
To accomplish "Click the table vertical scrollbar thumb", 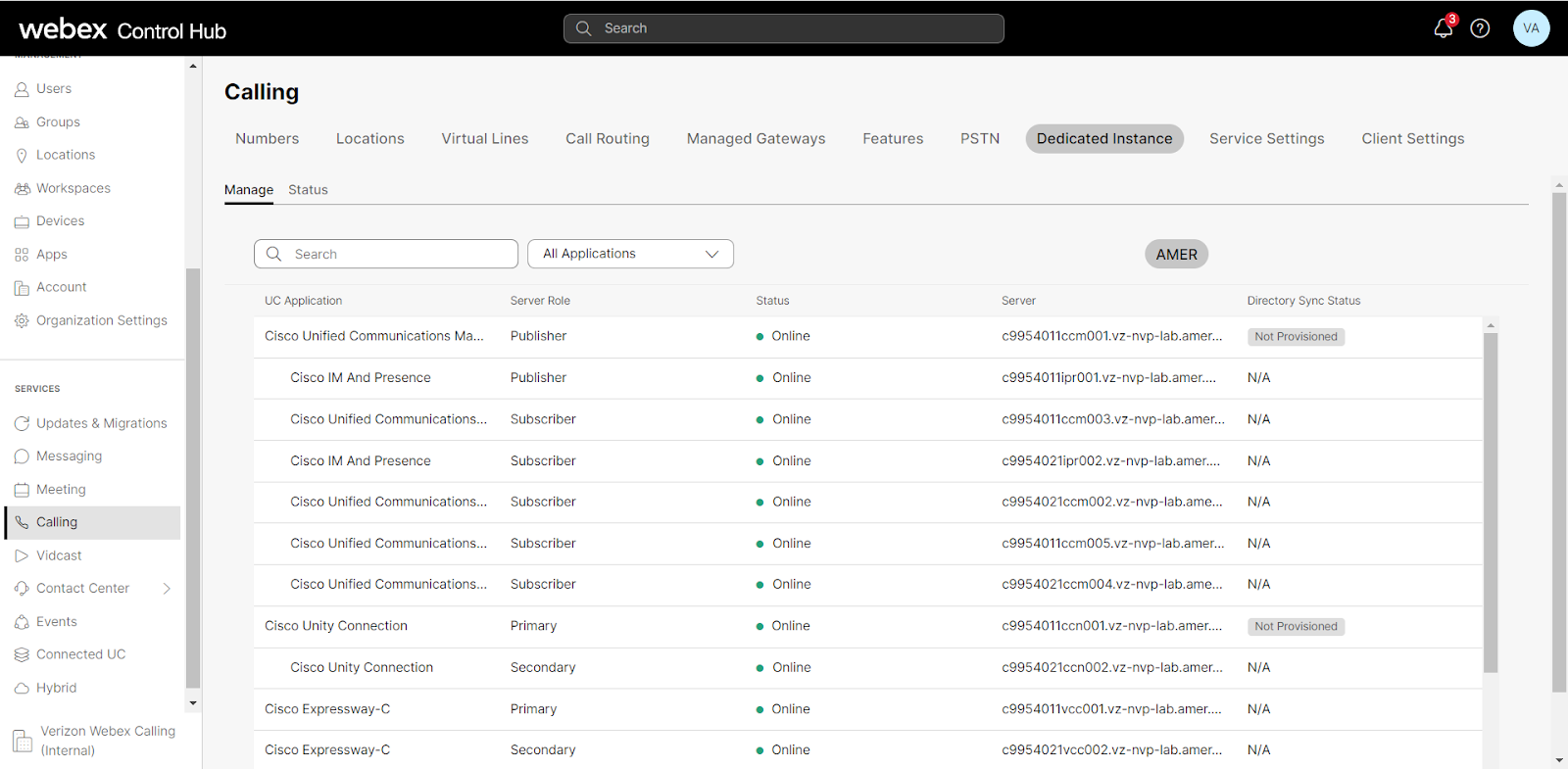I will point(1491,503).
